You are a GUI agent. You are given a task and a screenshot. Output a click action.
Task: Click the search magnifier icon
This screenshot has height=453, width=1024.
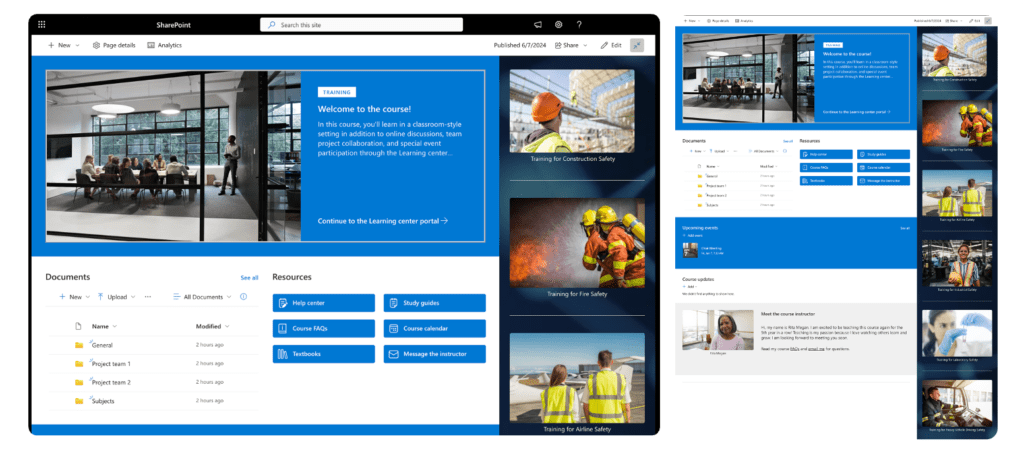point(272,25)
